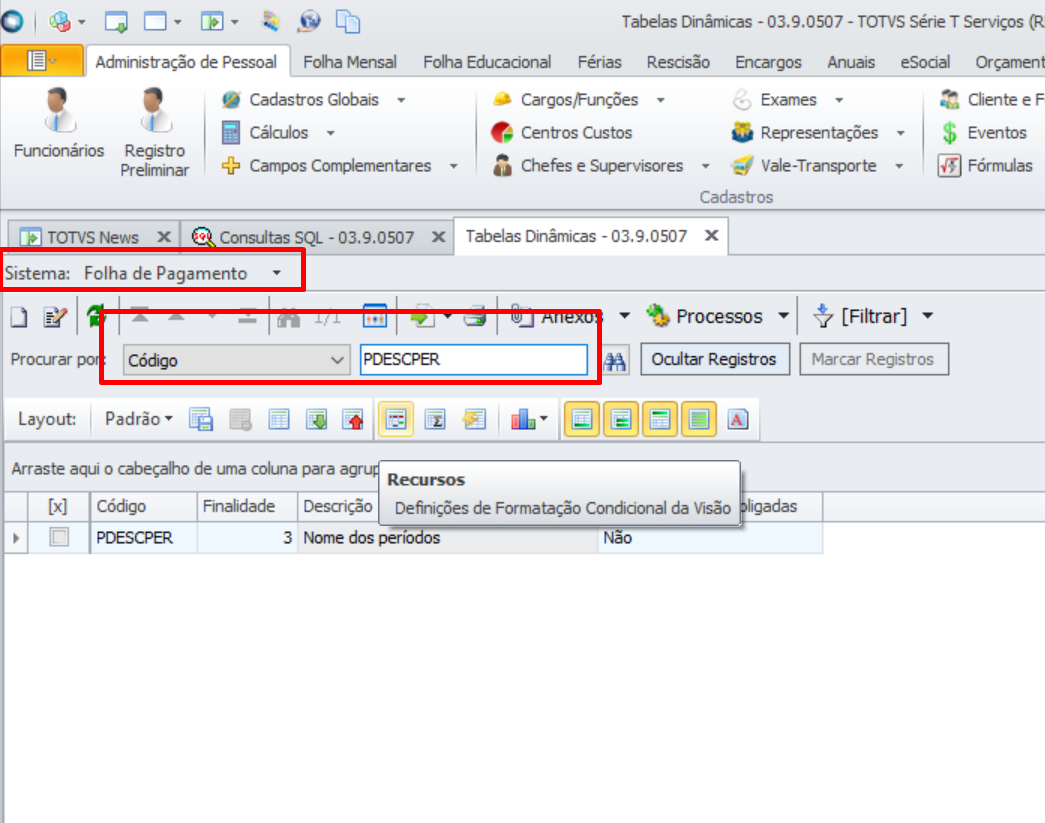Expand Cadastros Globais dropdown

tap(401, 100)
